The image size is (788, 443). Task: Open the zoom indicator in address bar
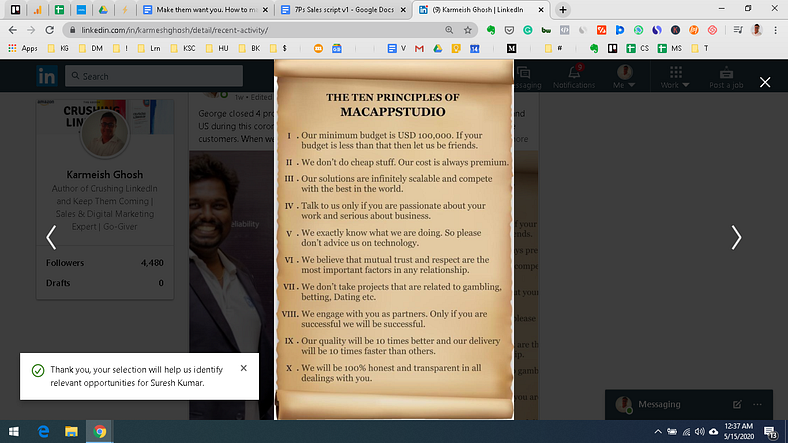tap(449, 30)
